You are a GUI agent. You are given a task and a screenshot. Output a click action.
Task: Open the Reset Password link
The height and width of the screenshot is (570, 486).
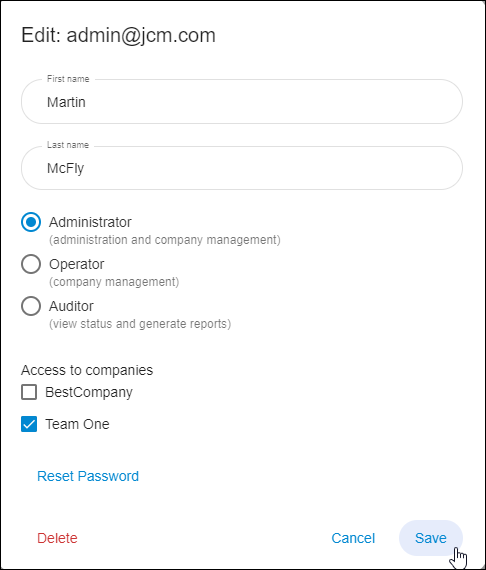[88, 476]
